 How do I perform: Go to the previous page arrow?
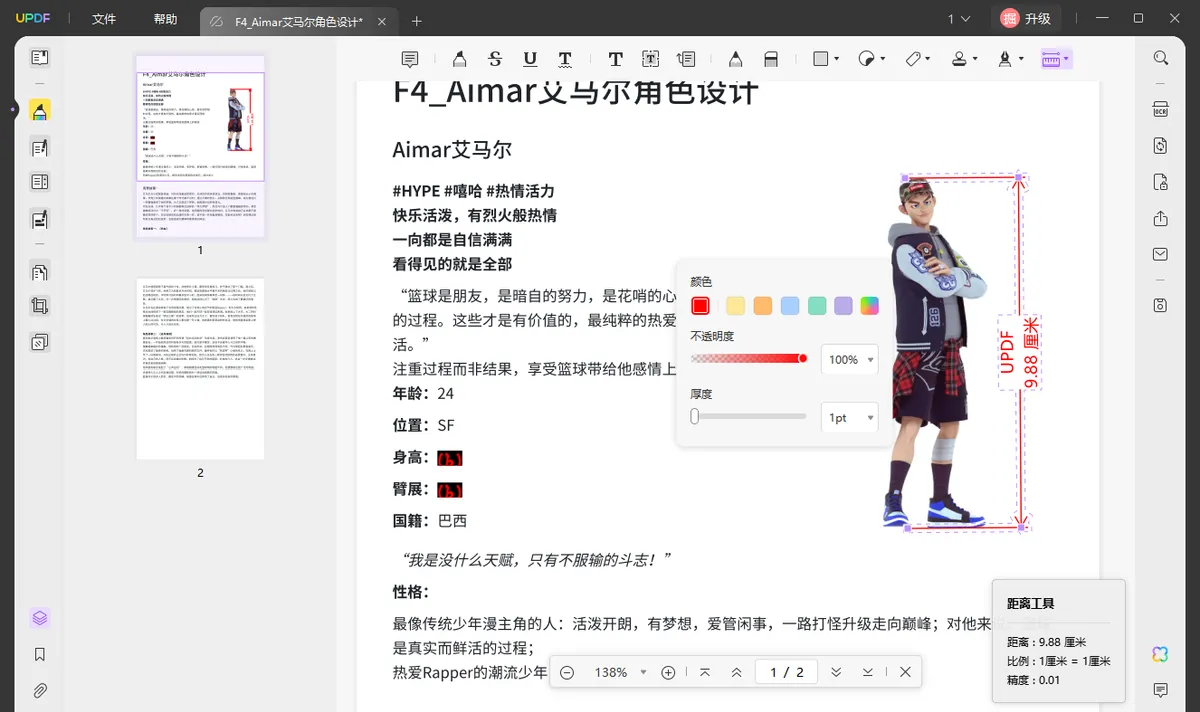[x=737, y=672]
